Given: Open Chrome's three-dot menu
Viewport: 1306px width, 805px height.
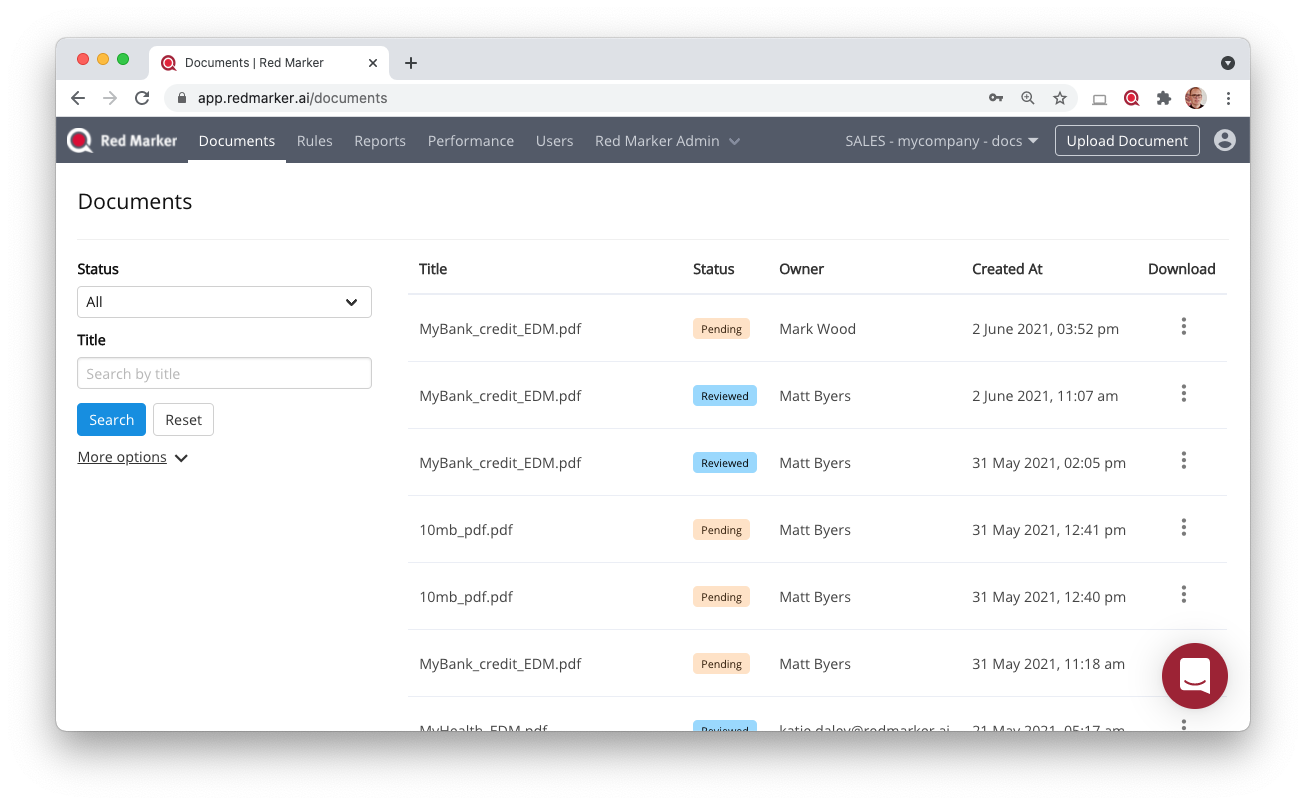Looking at the screenshot, I should coord(1228,98).
